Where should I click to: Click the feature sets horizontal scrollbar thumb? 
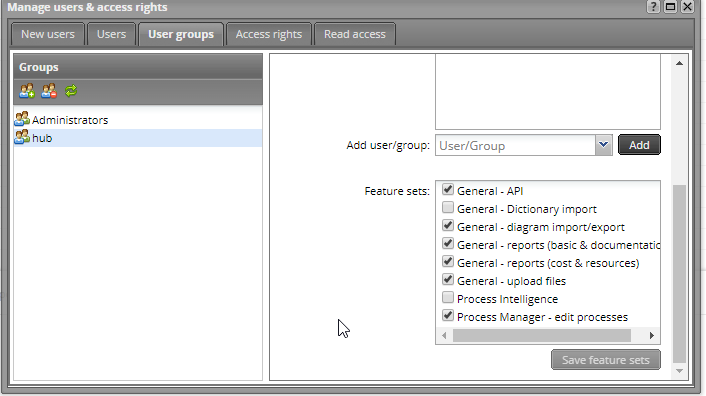click(x=542, y=335)
